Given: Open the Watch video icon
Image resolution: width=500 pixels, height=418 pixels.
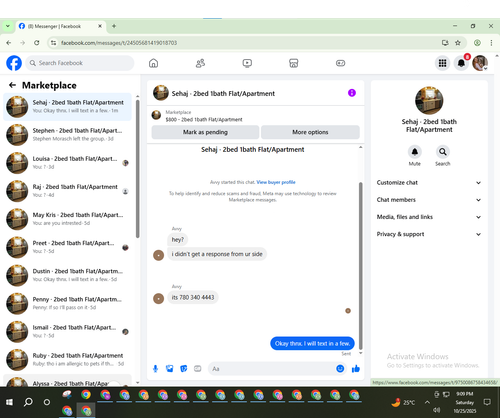Looking at the screenshot, I should point(247,63).
